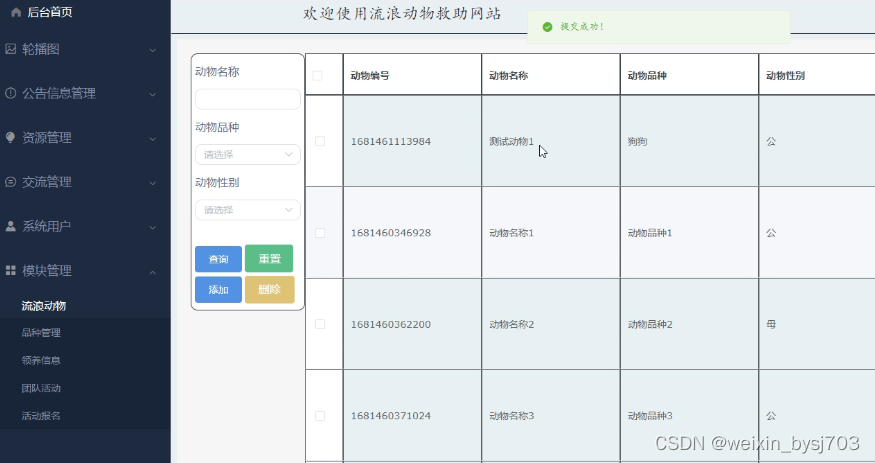875x463 pixels.
Task: Open the 品种管理 submenu item
Action: point(41,332)
